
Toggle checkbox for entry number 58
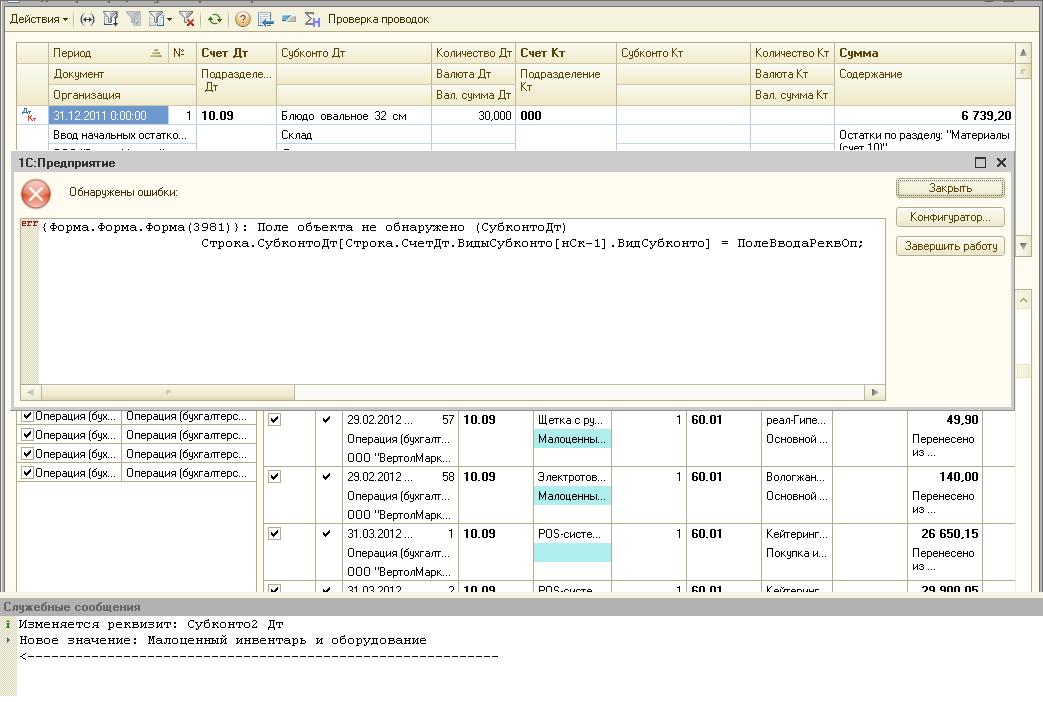point(274,476)
